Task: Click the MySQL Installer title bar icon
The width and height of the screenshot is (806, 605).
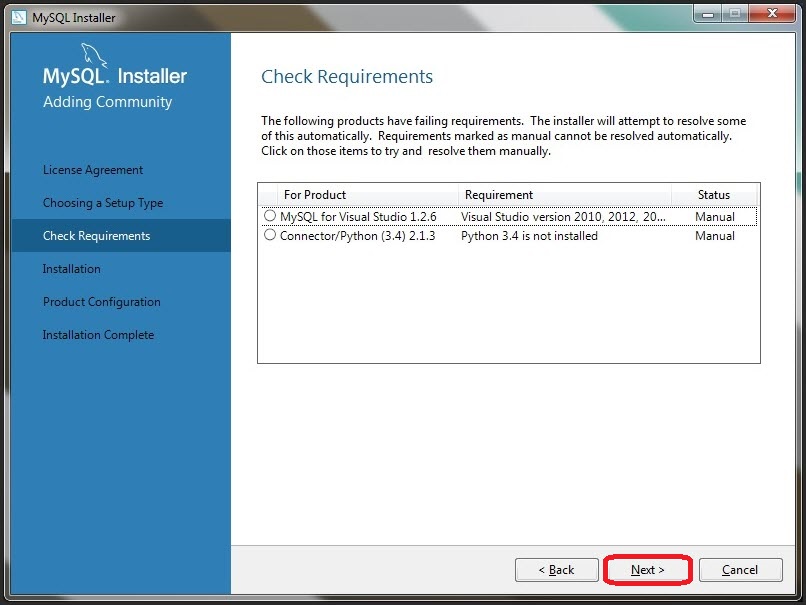Action: tap(19, 17)
